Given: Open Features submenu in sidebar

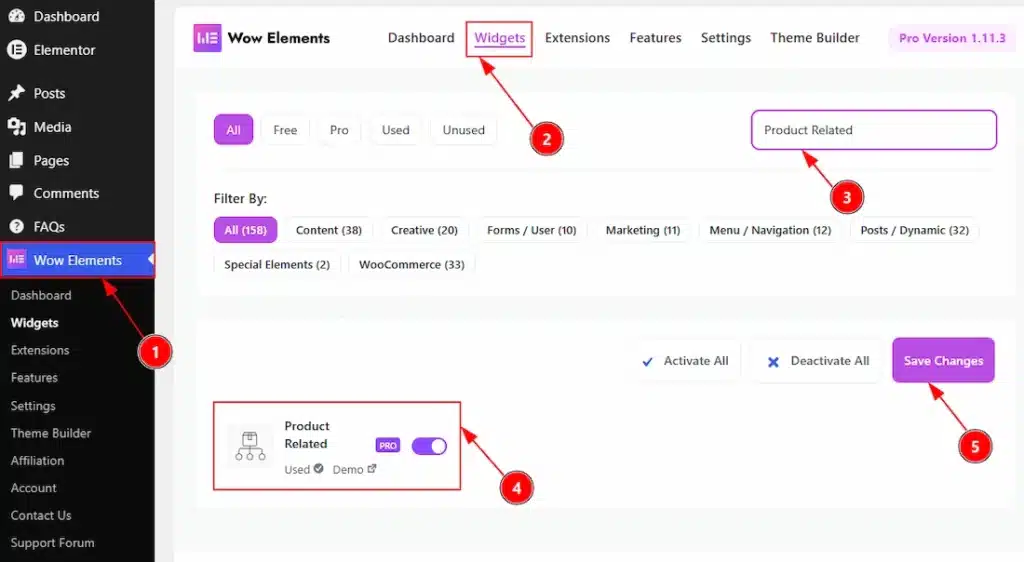Looking at the screenshot, I should (34, 377).
